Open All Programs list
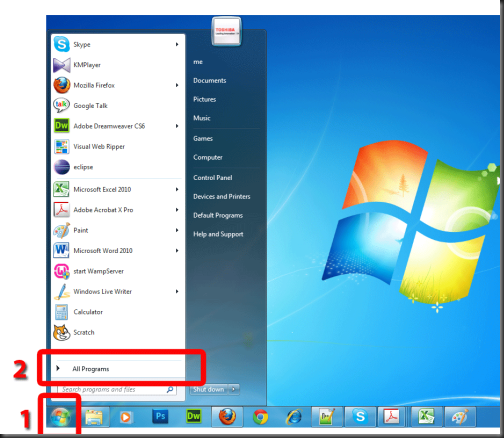 coord(118,369)
